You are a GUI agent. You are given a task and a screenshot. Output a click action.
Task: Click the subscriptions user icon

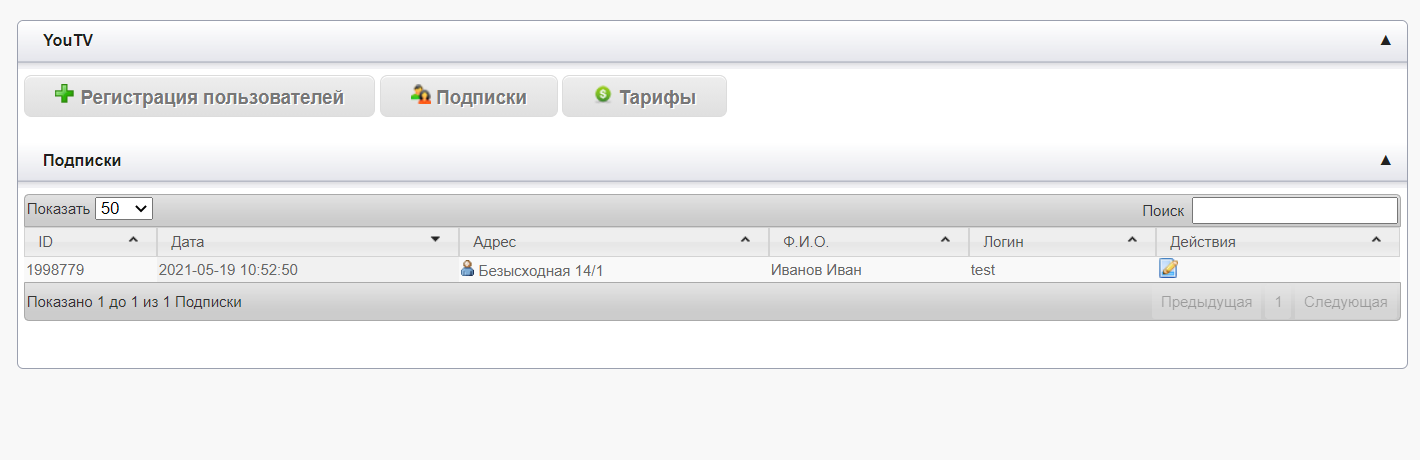(421, 95)
